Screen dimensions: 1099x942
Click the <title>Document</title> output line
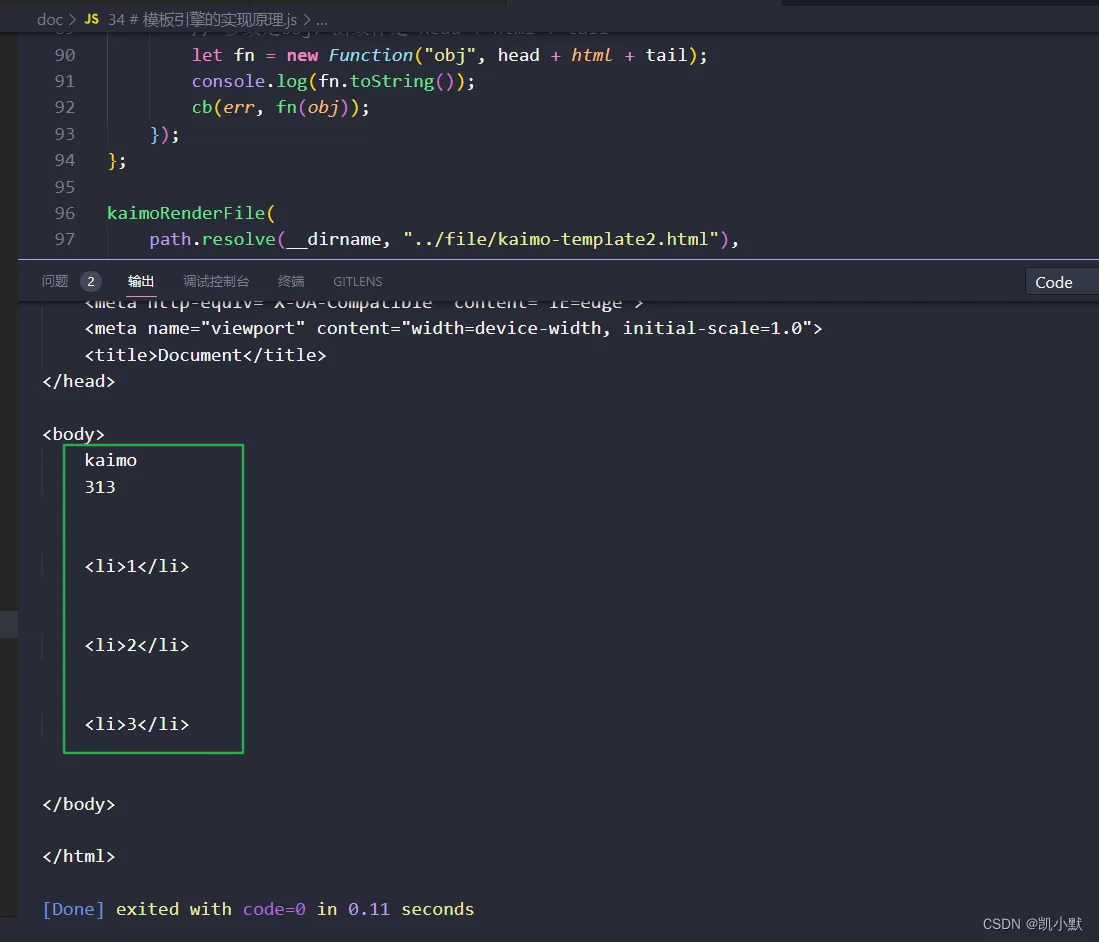(205, 355)
